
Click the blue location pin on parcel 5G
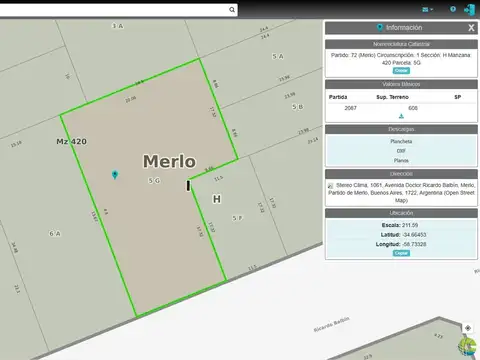(115, 175)
